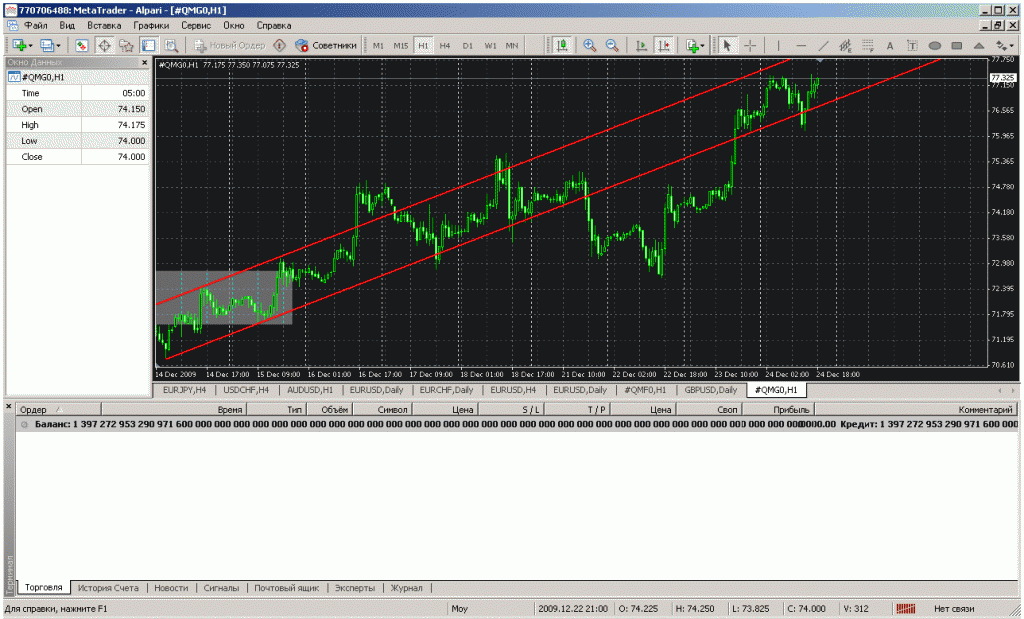This screenshot has width=1024, height=619.
Task: Select the Text Label tool
Action: [x=912, y=45]
